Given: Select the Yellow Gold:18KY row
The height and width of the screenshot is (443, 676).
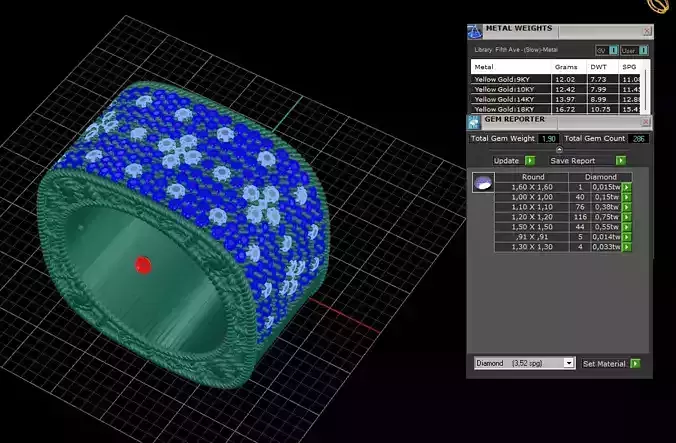Looking at the screenshot, I should pyautogui.click(x=557, y=109).
